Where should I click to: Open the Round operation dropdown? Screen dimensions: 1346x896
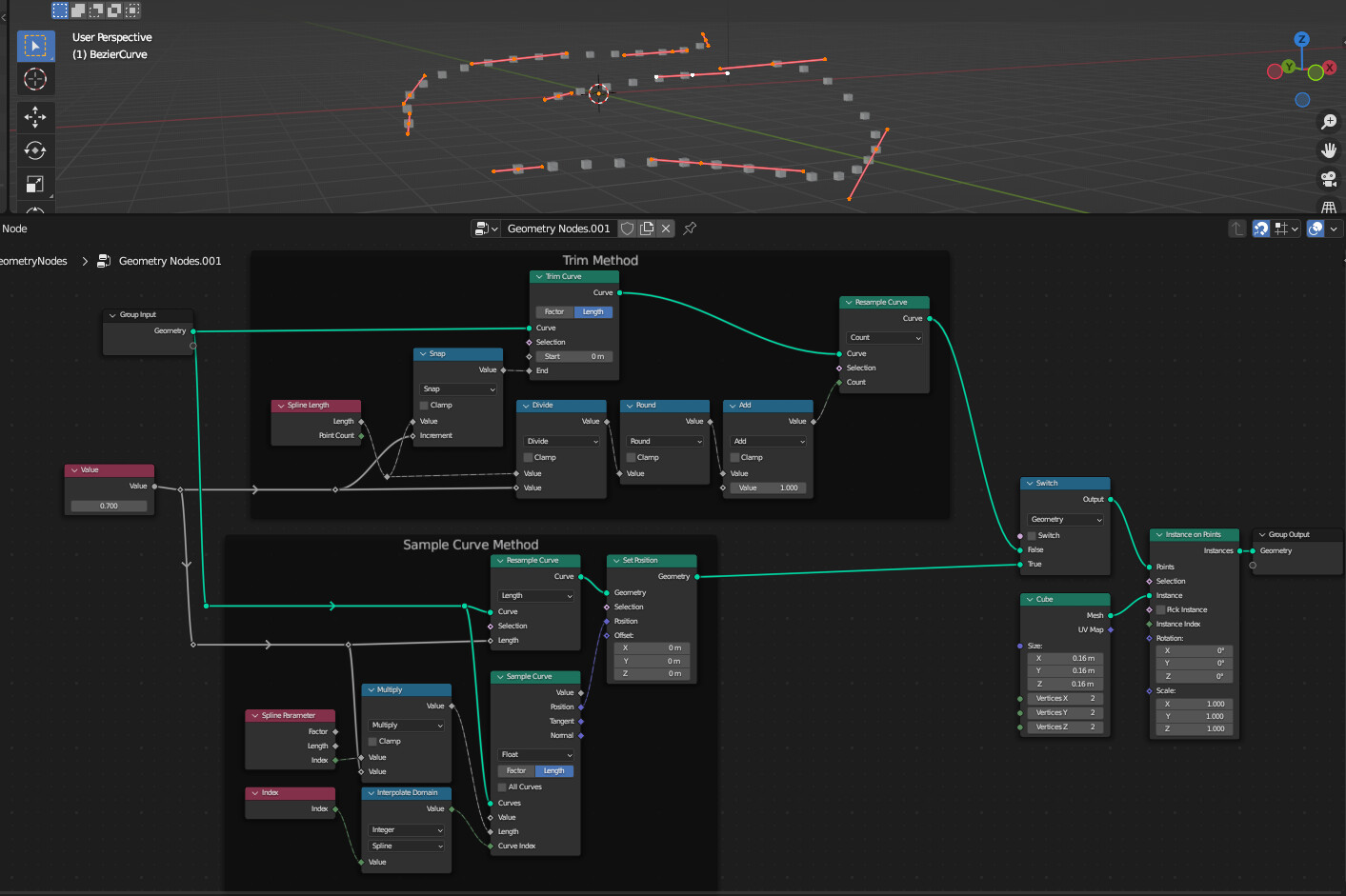[x=664, y=441]
